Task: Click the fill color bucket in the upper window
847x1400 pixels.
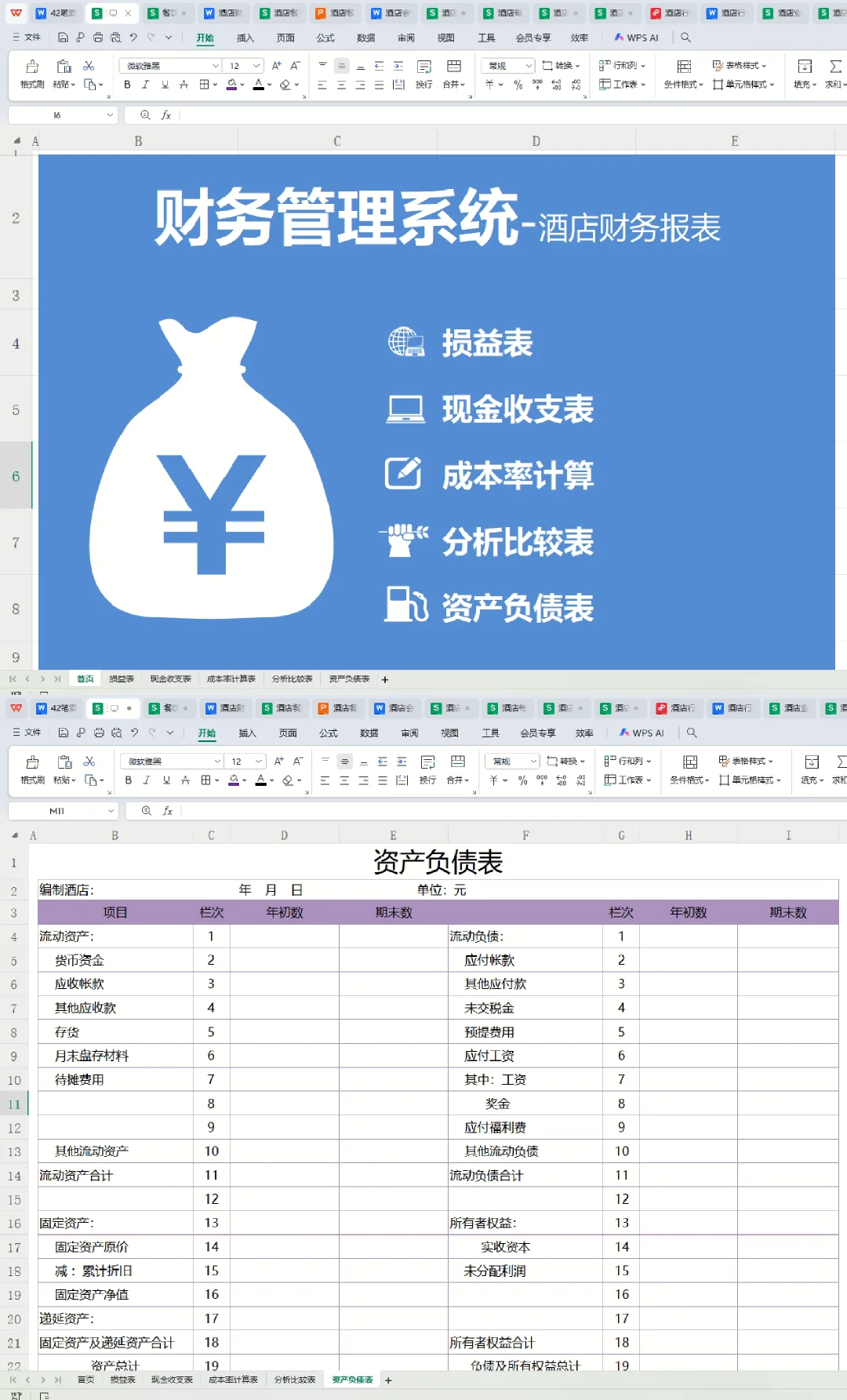Action: (231, 85)
